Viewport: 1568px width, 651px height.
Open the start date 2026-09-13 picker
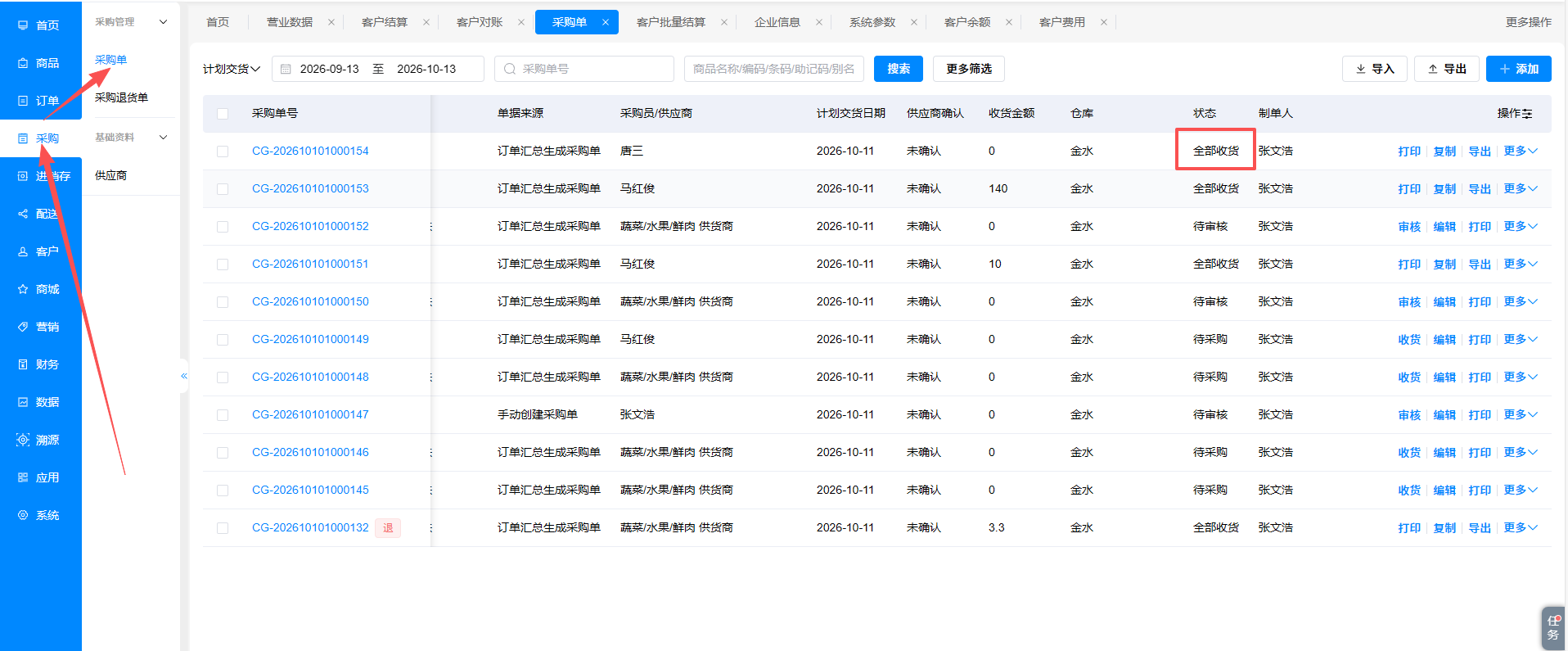(329, 69)
